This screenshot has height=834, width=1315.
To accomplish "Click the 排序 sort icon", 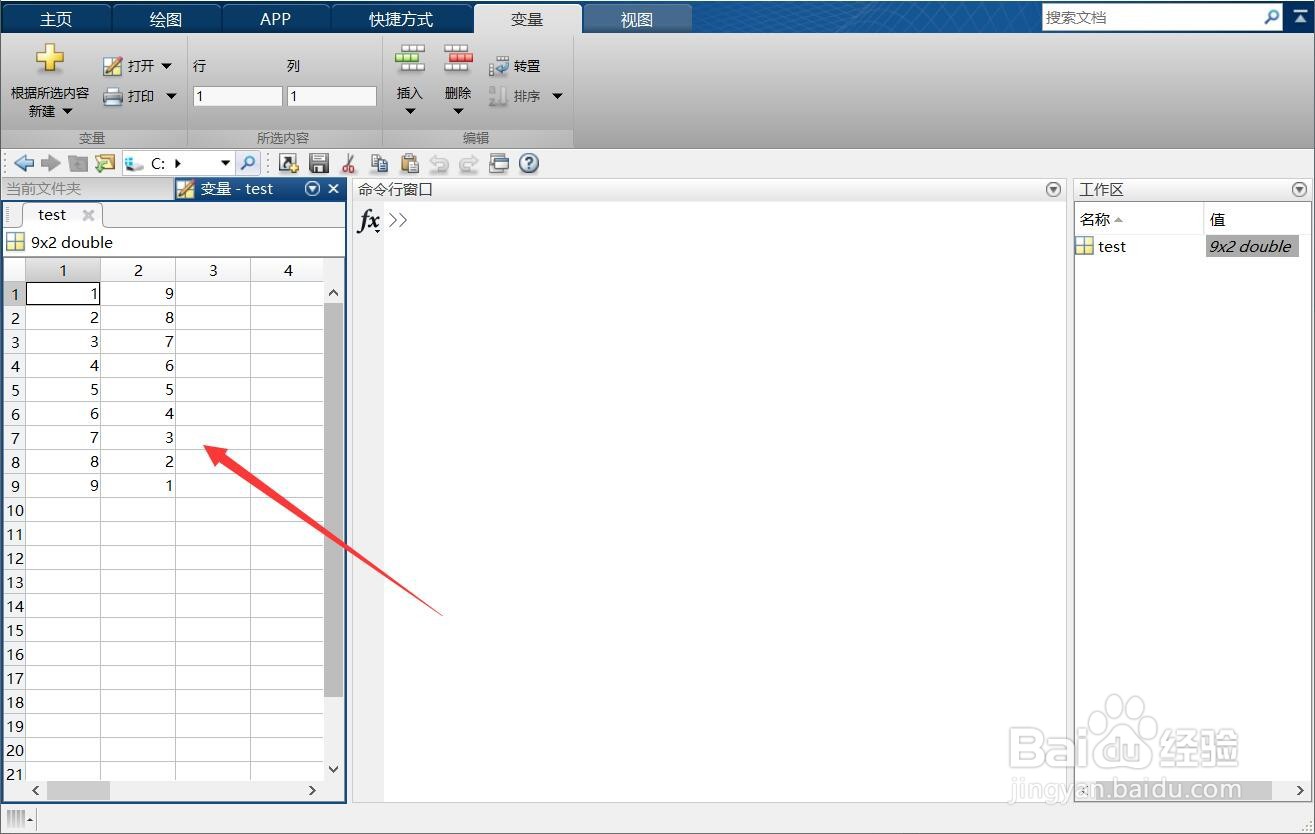I will tap(498, 96).
